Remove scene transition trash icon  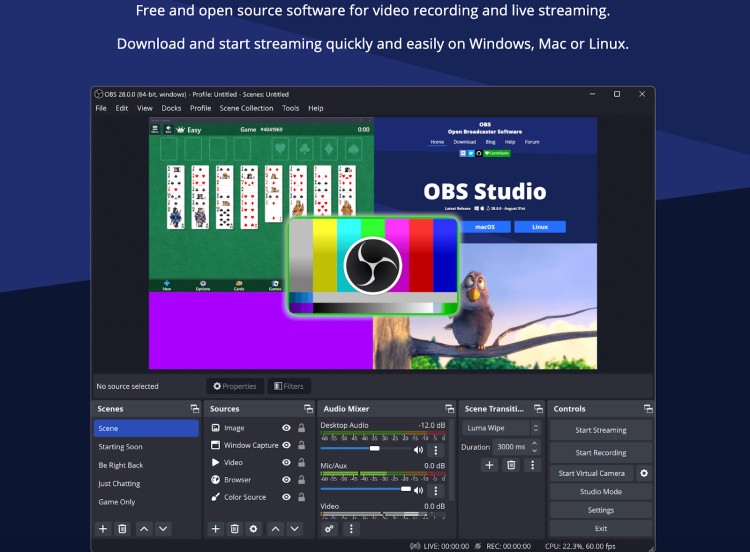click(511, 465)
